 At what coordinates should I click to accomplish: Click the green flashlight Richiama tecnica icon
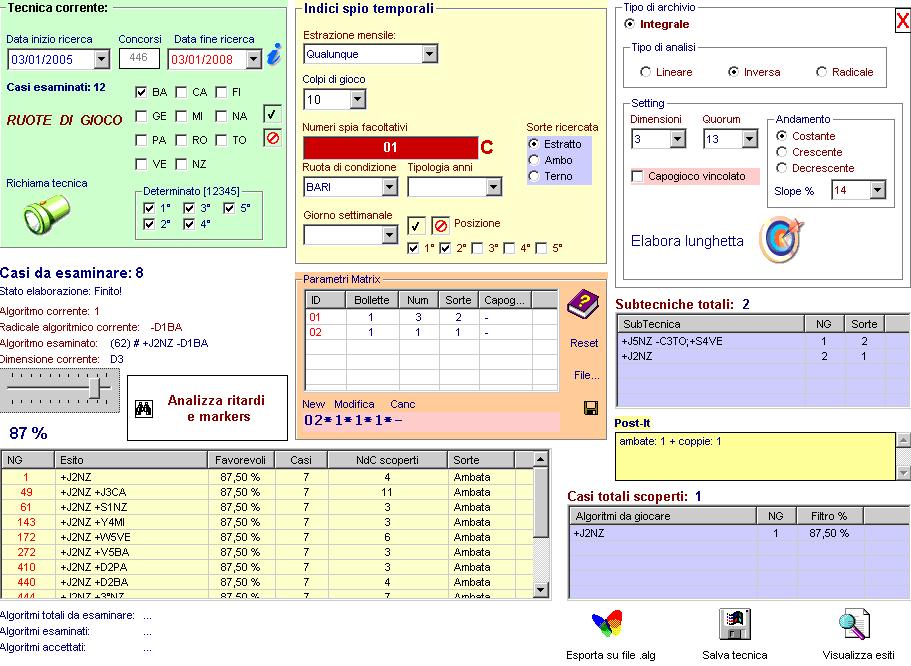[47, 213]
